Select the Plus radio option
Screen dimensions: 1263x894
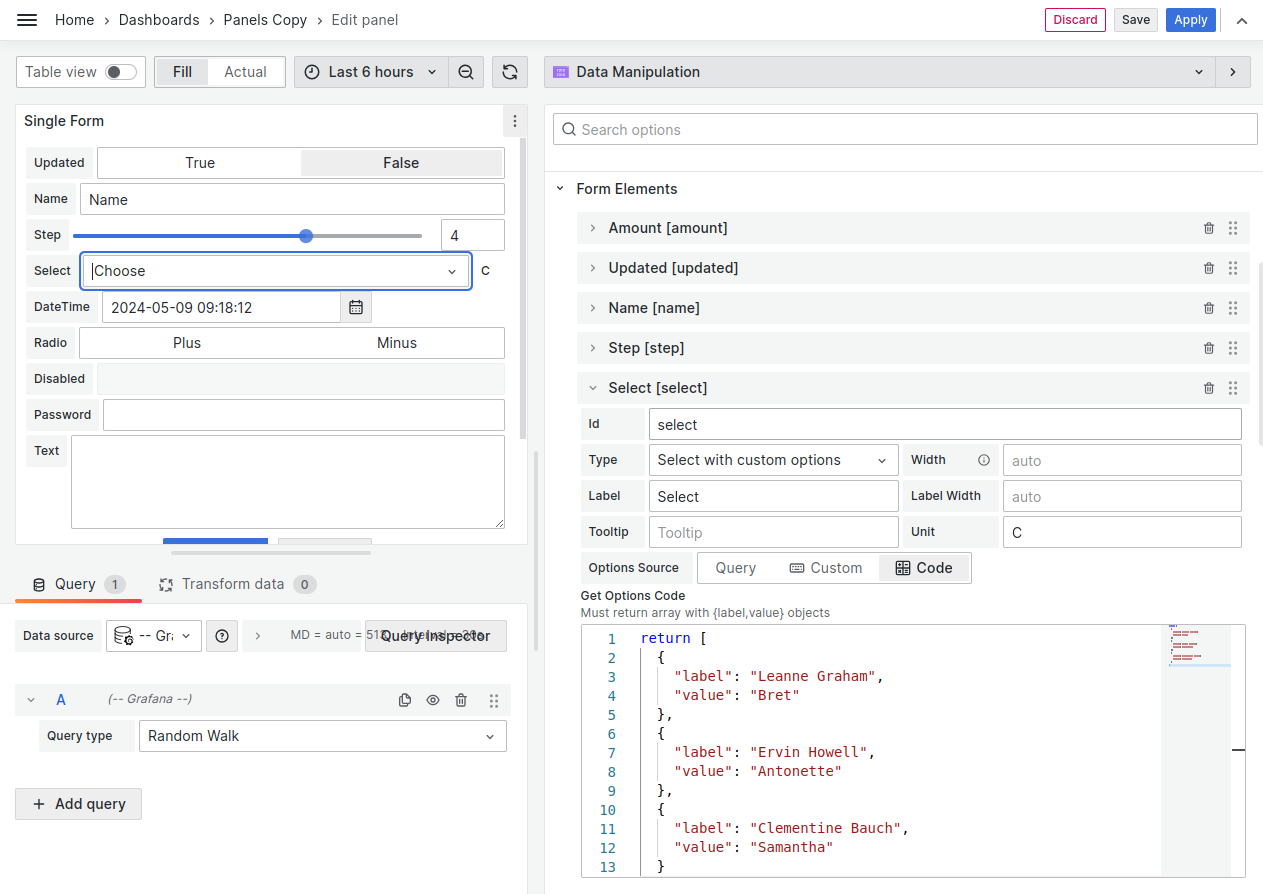pyautogui.click(x=186, y=343)
